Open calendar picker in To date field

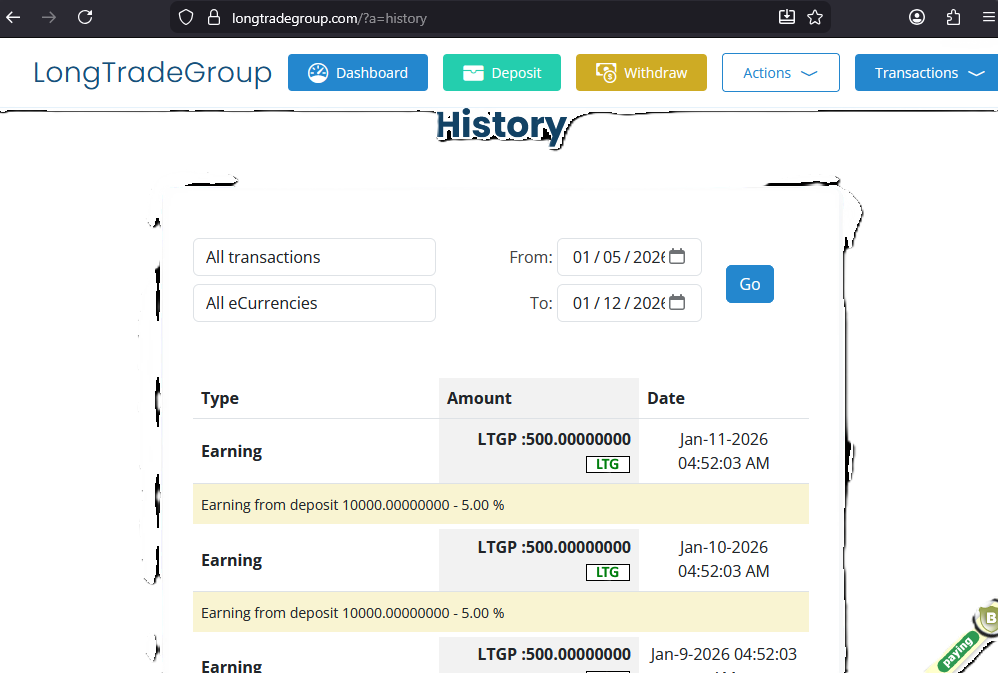coord(677,303)
